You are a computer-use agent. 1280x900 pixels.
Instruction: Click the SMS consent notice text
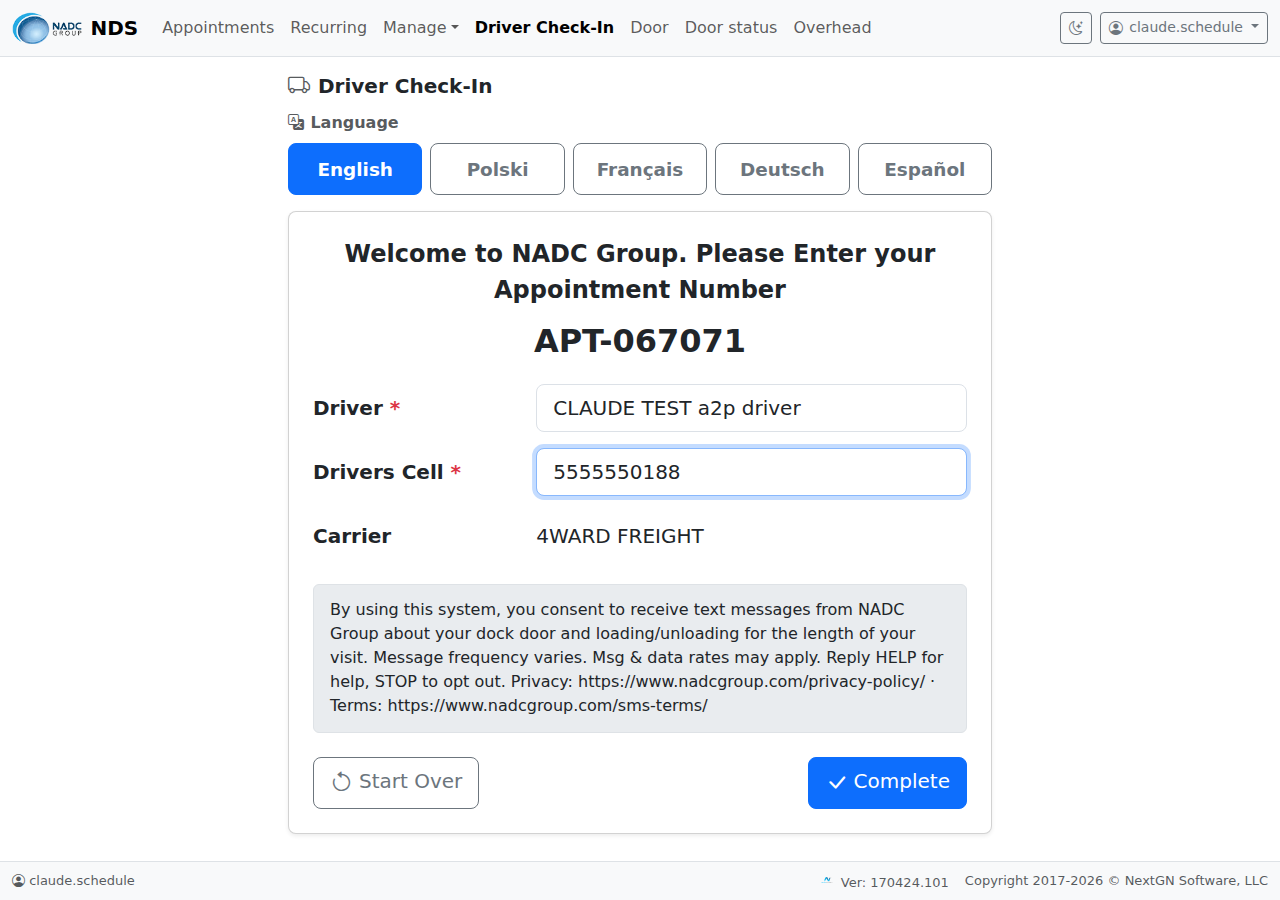(x=640, y=657)
